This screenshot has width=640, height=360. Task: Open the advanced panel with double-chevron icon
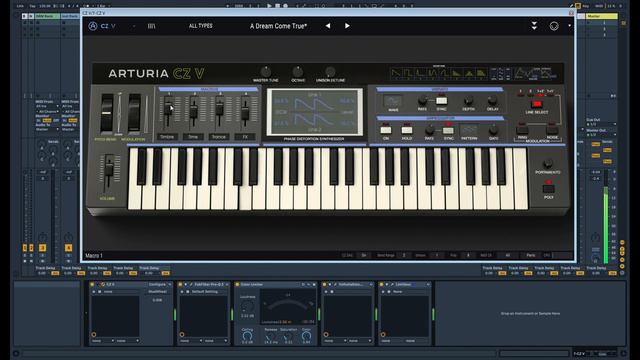tap(534, 26)
